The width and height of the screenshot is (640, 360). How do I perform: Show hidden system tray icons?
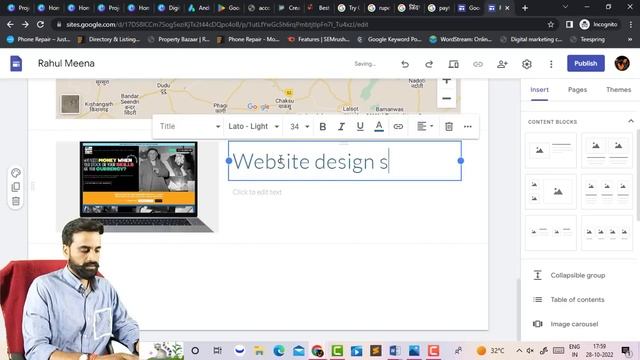519,351
